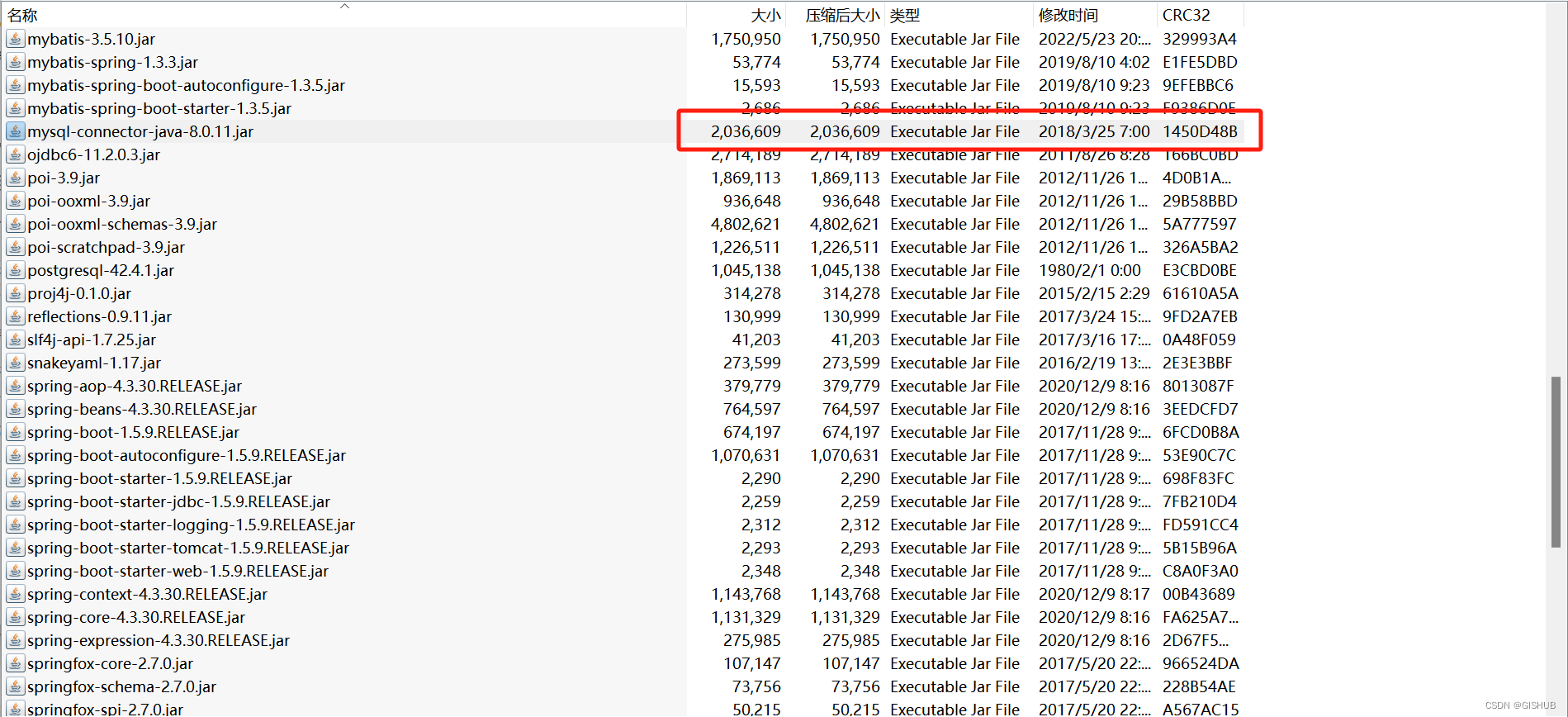Viewport: 1568px width, 717px height.
Task: Click the jar icon of spring-boot-starter-web-1.5.9.RELEASE.jar
Action: coord(15,571)
